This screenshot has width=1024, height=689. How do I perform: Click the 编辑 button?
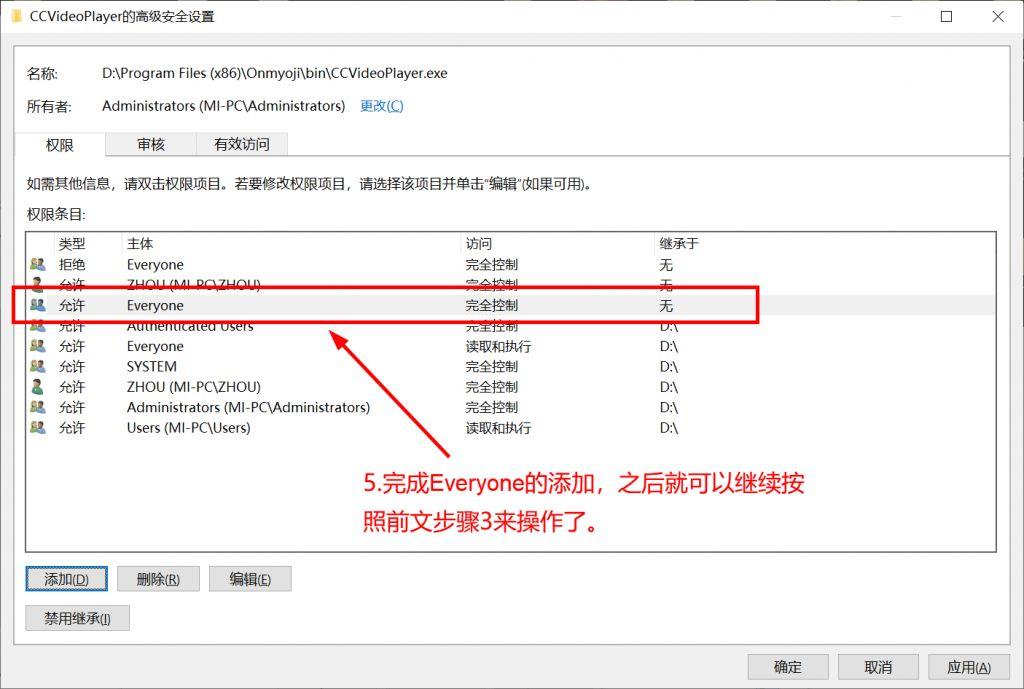tap(250, 579)
